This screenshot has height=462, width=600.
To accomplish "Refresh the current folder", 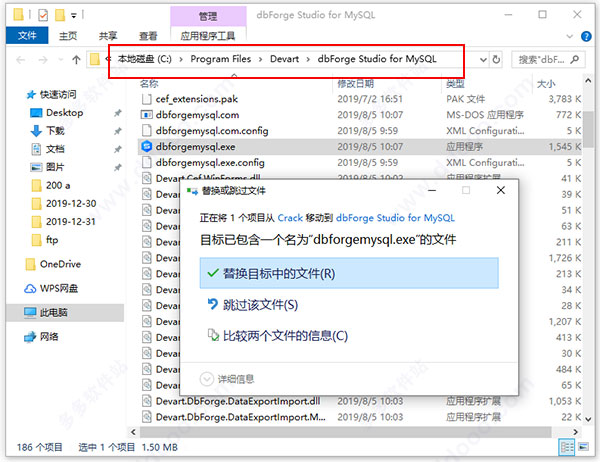I will click(x=496, y=60).
